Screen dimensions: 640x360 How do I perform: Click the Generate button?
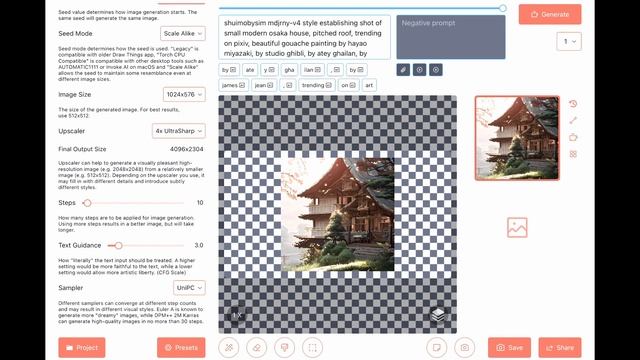coord(550,14)
